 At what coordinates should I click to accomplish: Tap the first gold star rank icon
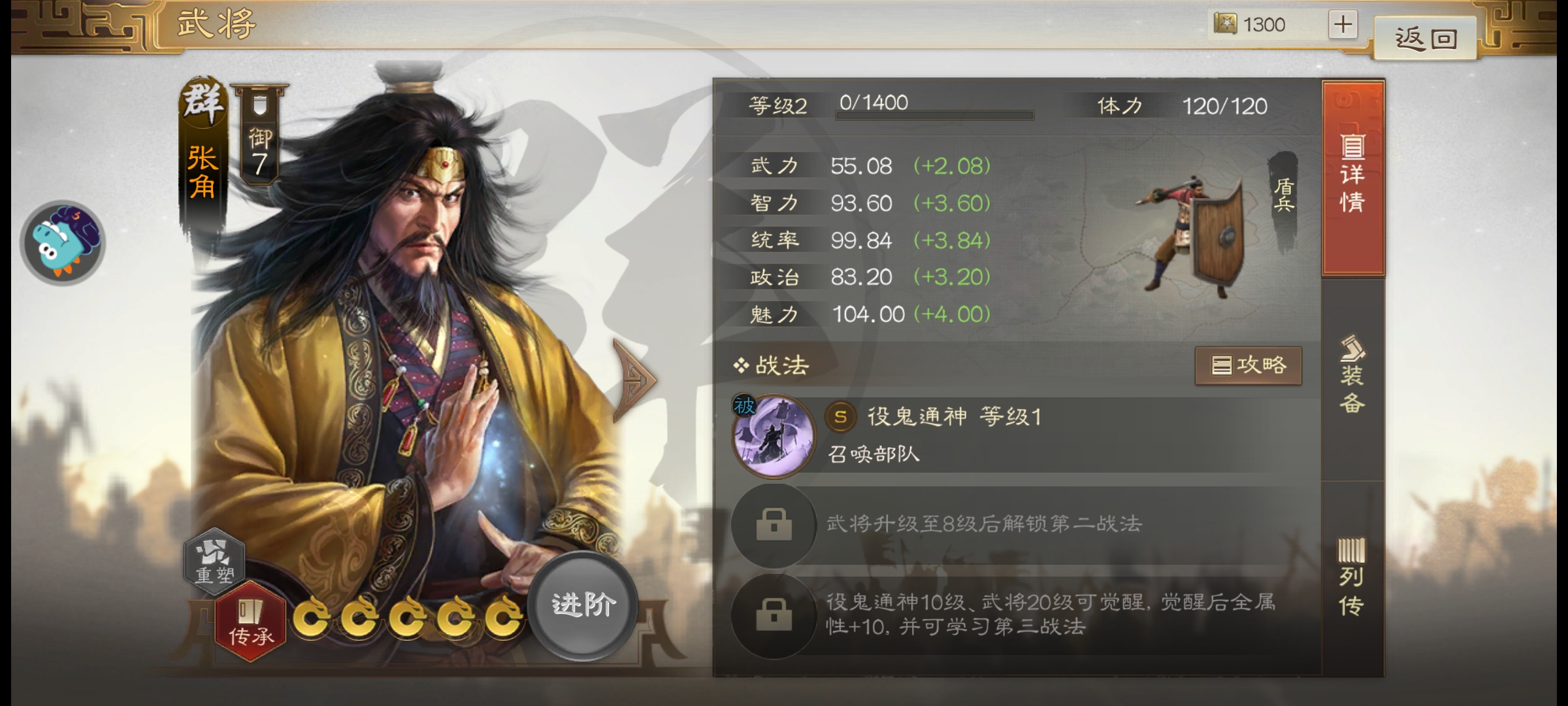click(x=311, y=616)
